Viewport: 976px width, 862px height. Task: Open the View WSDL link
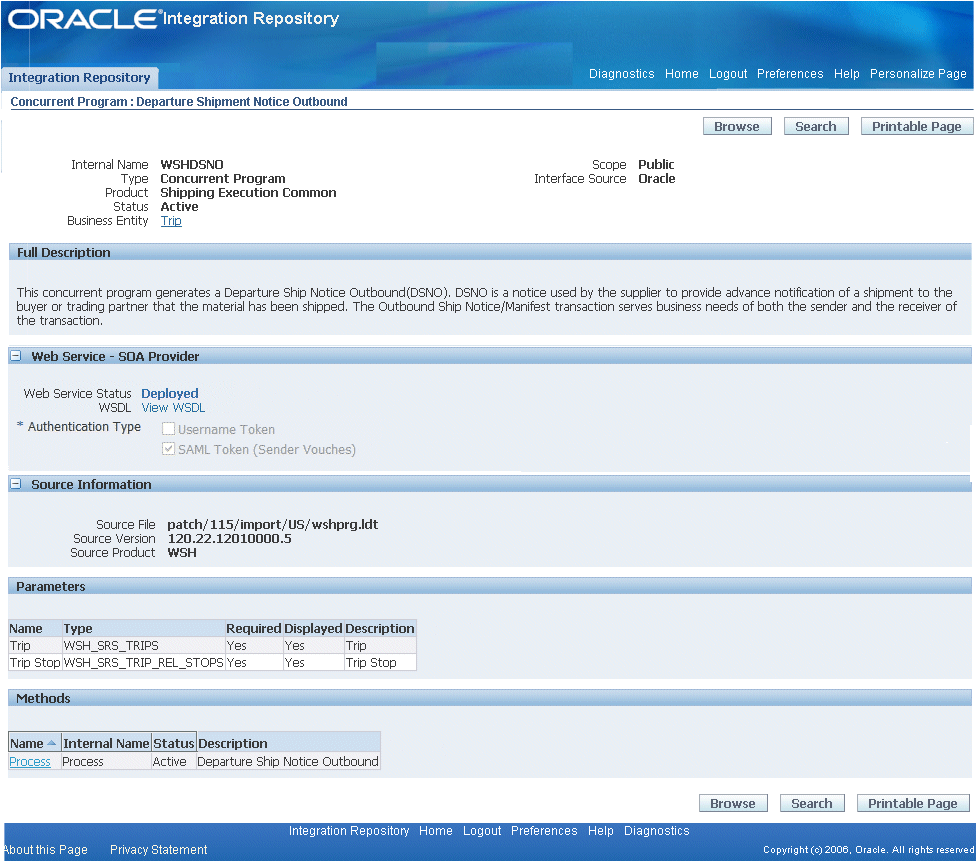173,408
